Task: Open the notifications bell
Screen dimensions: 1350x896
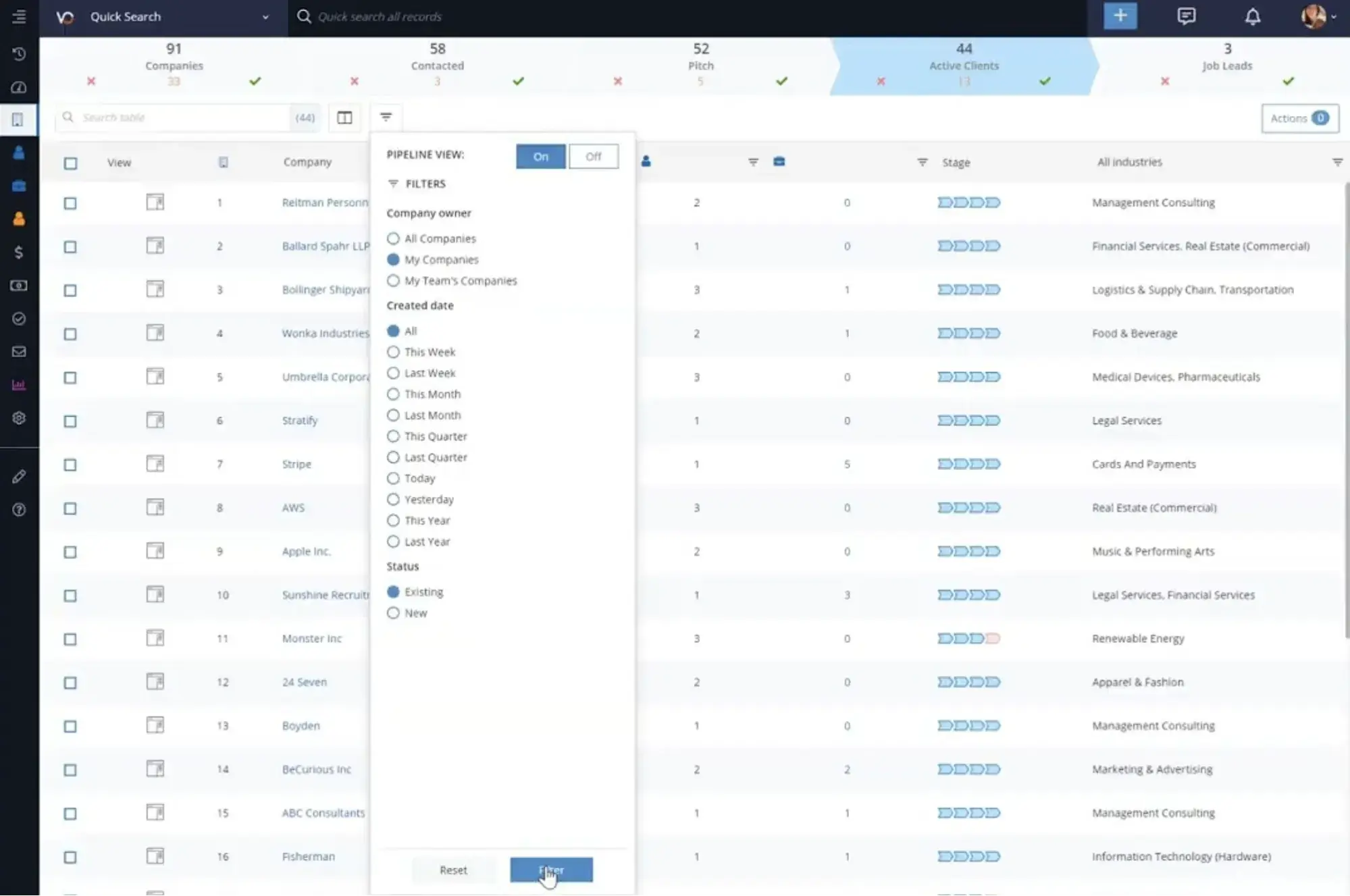Action: [x=1252, y=16]
